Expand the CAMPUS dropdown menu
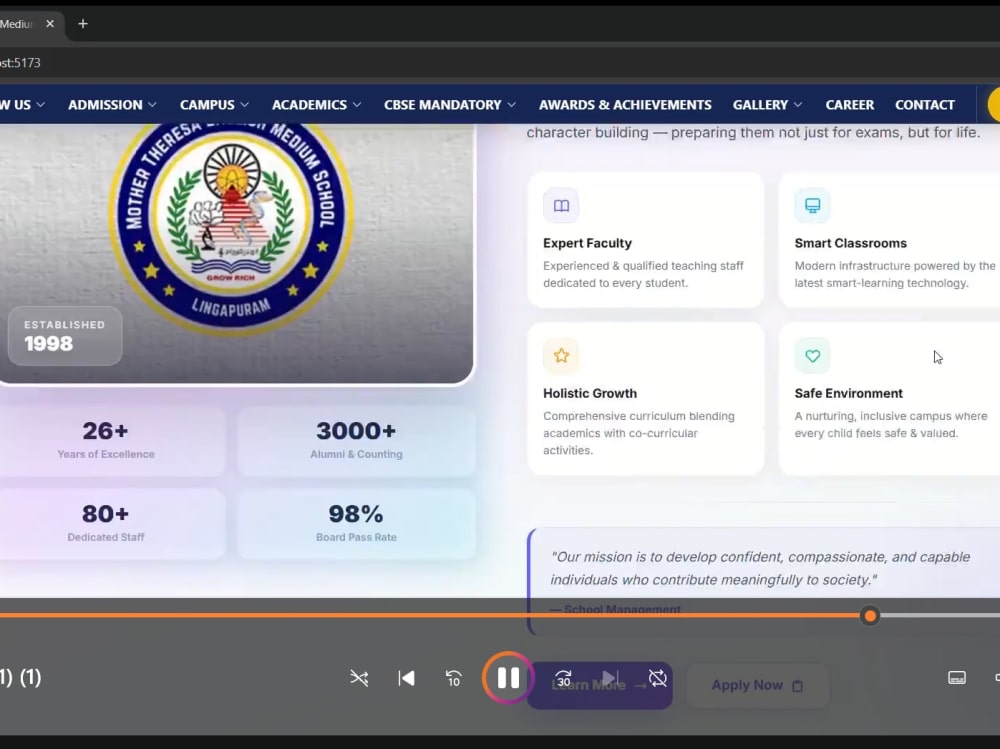This screenshot has width=1000, height=749. (214, 105)
